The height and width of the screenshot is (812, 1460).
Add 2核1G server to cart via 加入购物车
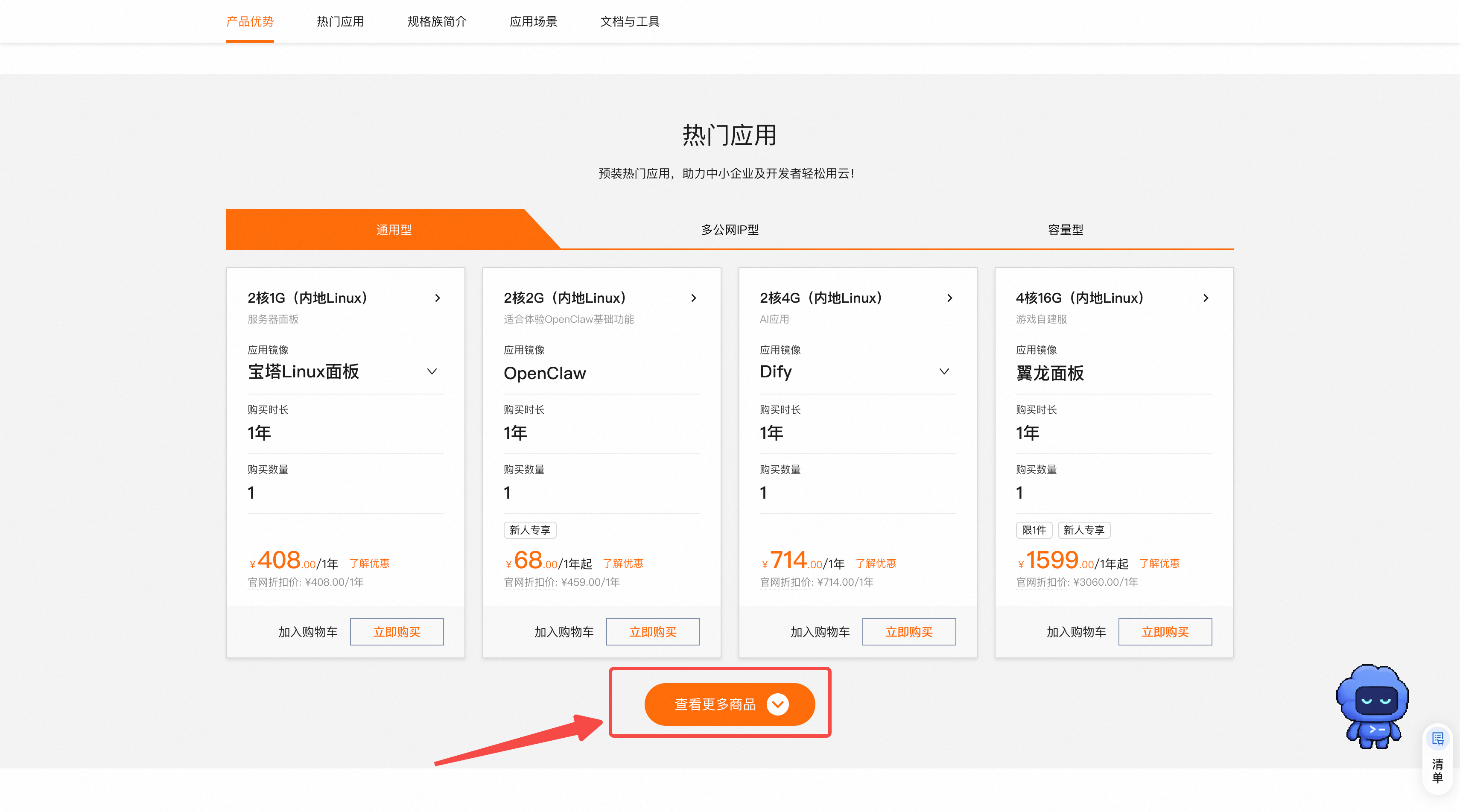pyautogui.click(x=308, y=632)
